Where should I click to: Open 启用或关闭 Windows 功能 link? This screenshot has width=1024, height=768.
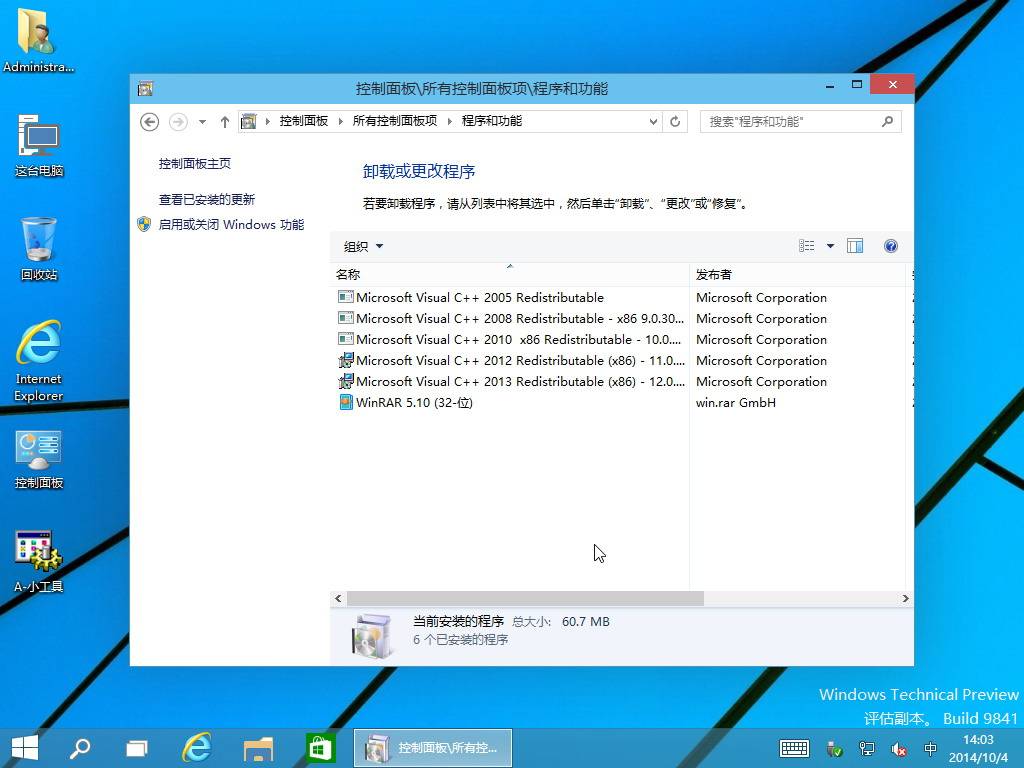pos(231,225)
